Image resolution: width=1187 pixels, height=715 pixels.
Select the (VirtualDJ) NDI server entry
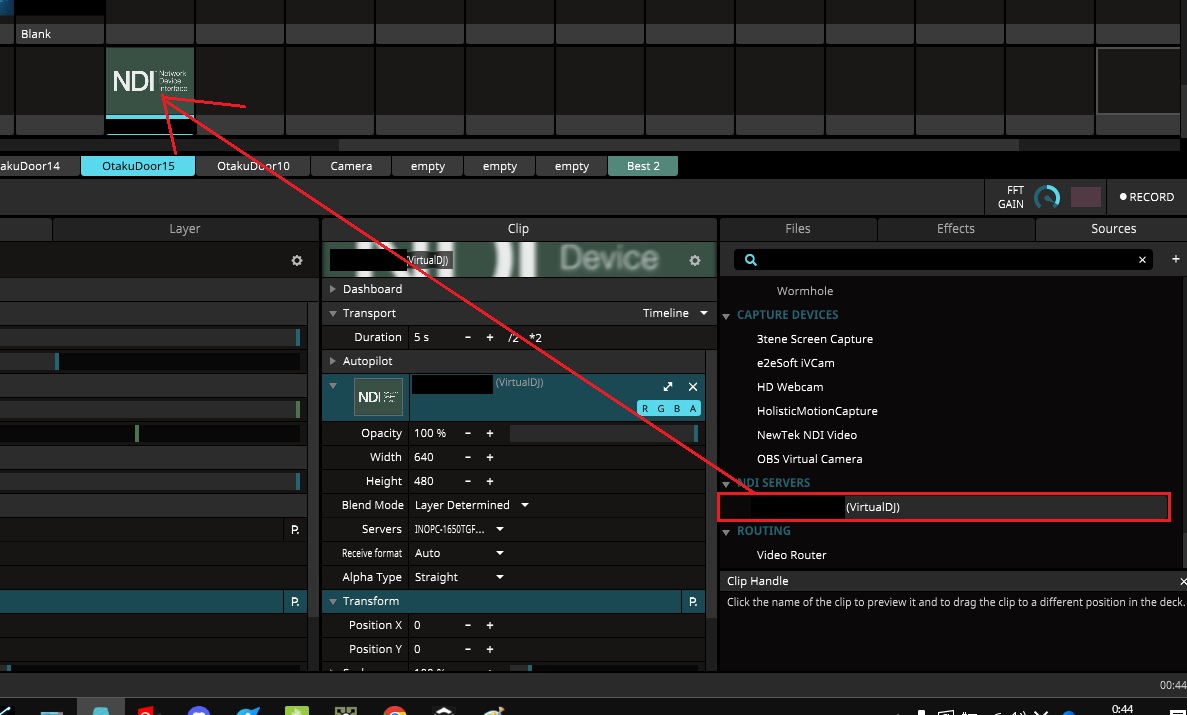(x=944, y=507)
